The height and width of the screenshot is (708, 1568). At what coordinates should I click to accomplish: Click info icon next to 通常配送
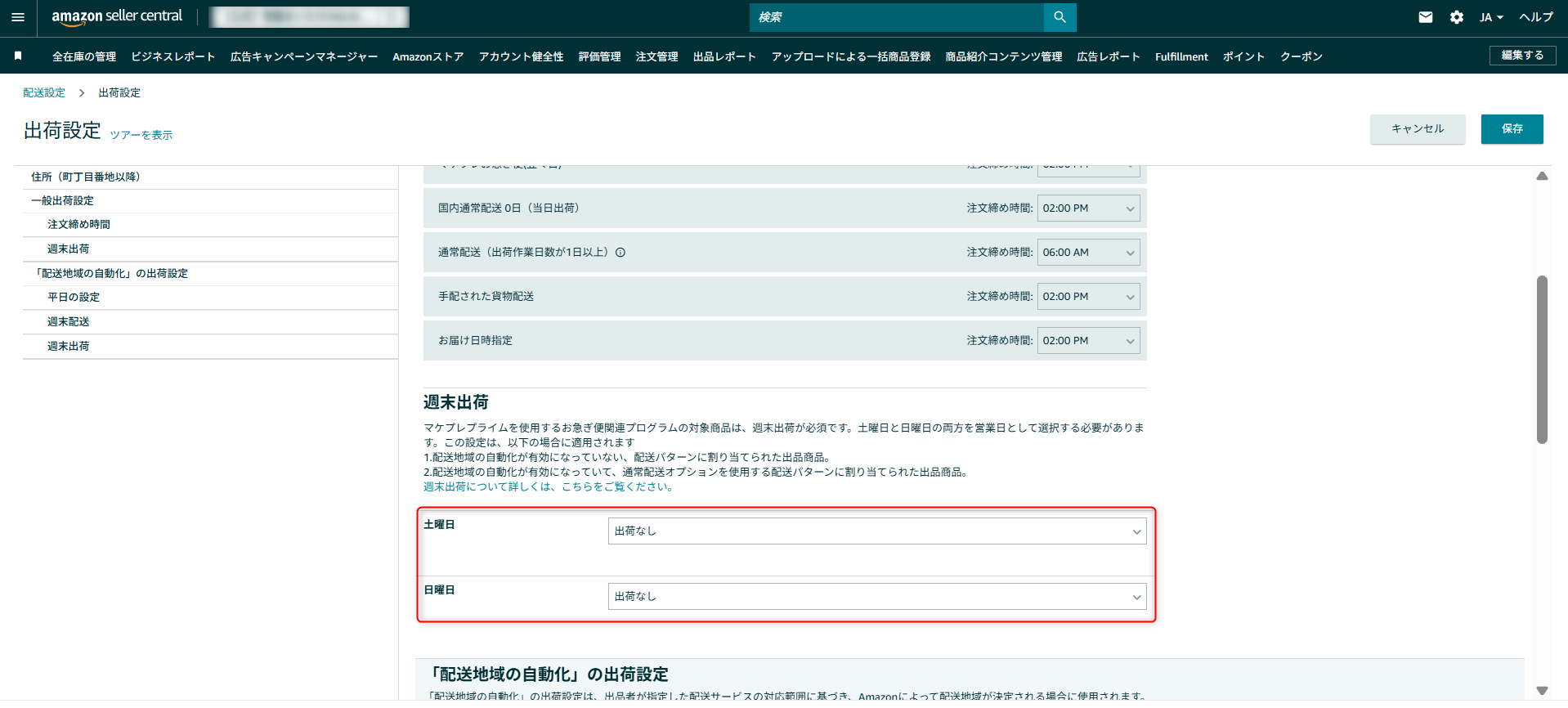(x=620, y=253)
